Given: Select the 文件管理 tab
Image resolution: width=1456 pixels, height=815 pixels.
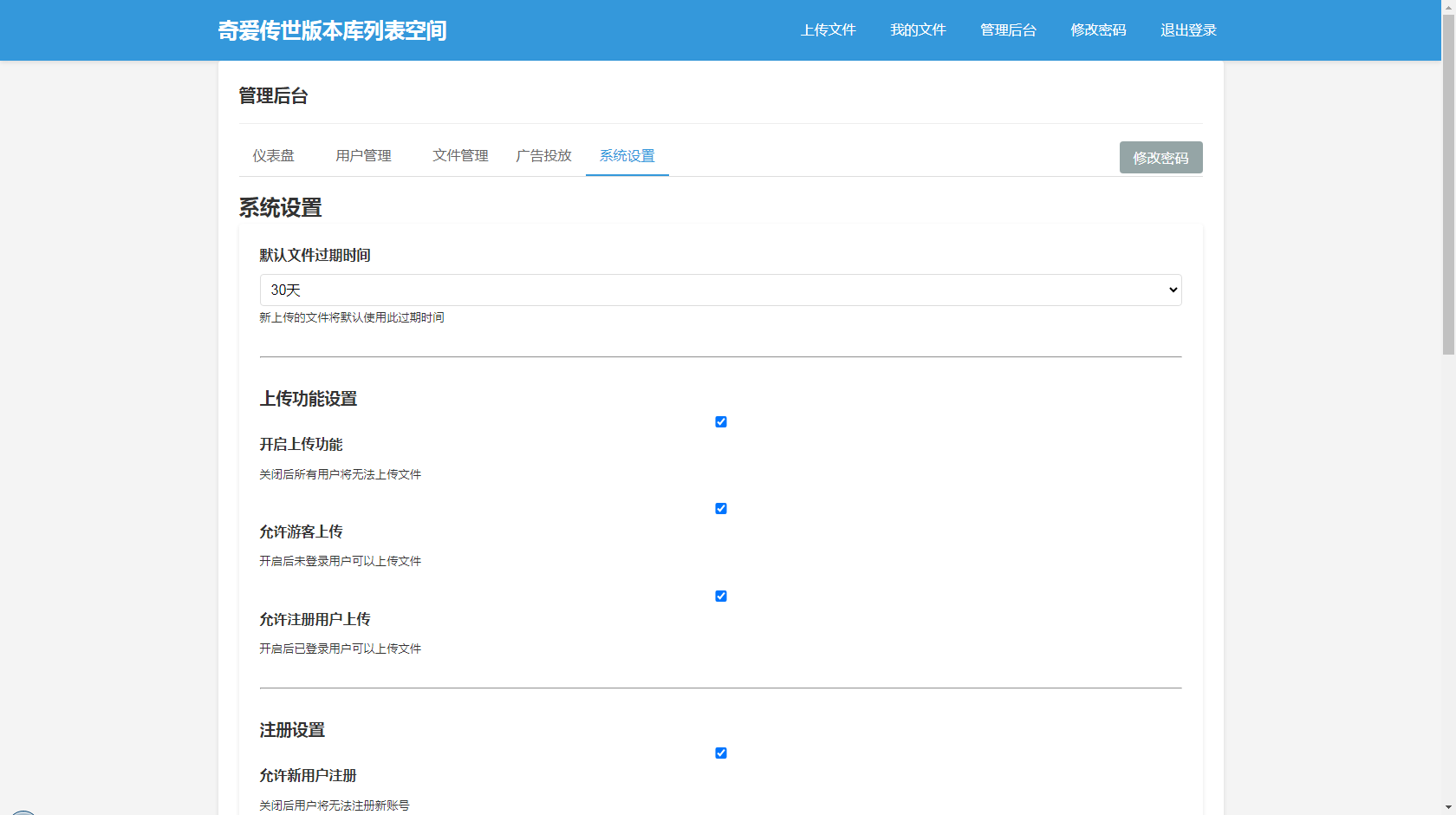Looking at the screenshot, I should (460, 156).
